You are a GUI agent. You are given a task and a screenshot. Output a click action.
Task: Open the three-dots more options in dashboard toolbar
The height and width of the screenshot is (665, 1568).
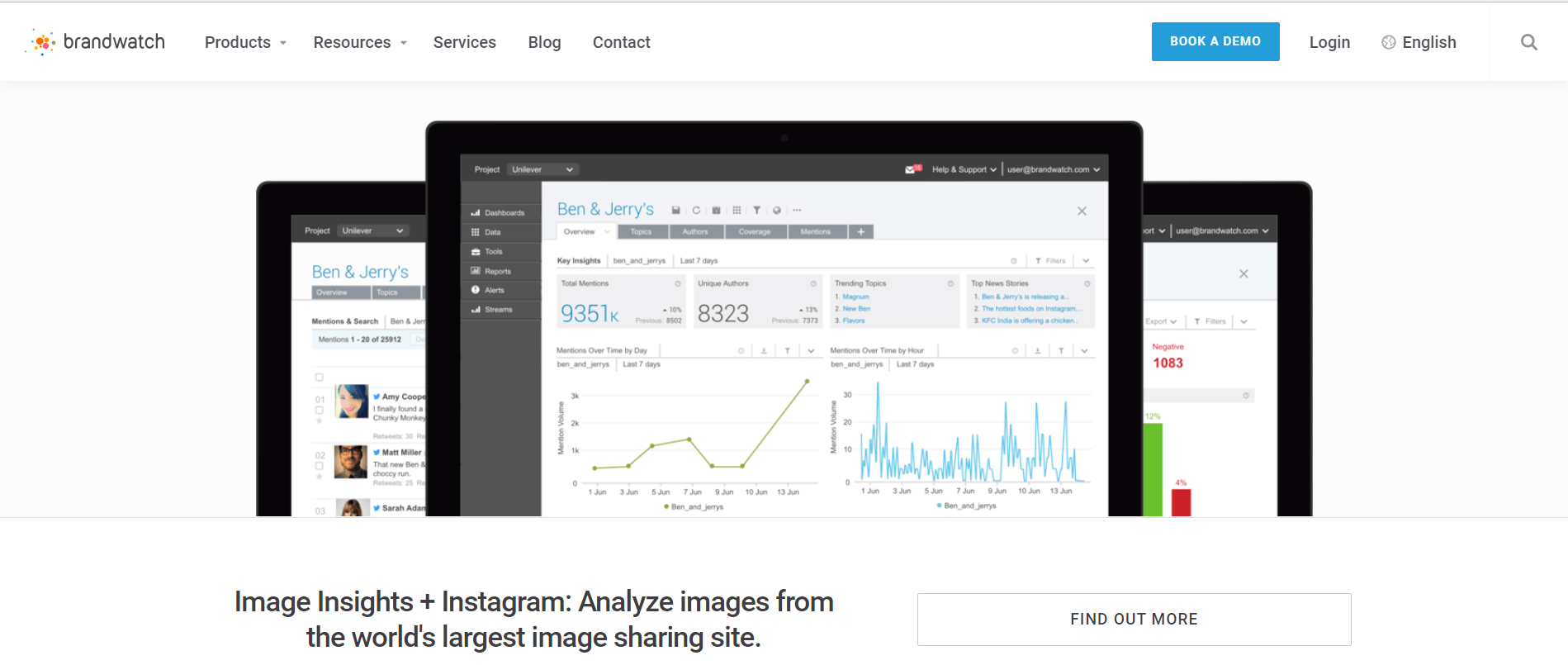797,210
